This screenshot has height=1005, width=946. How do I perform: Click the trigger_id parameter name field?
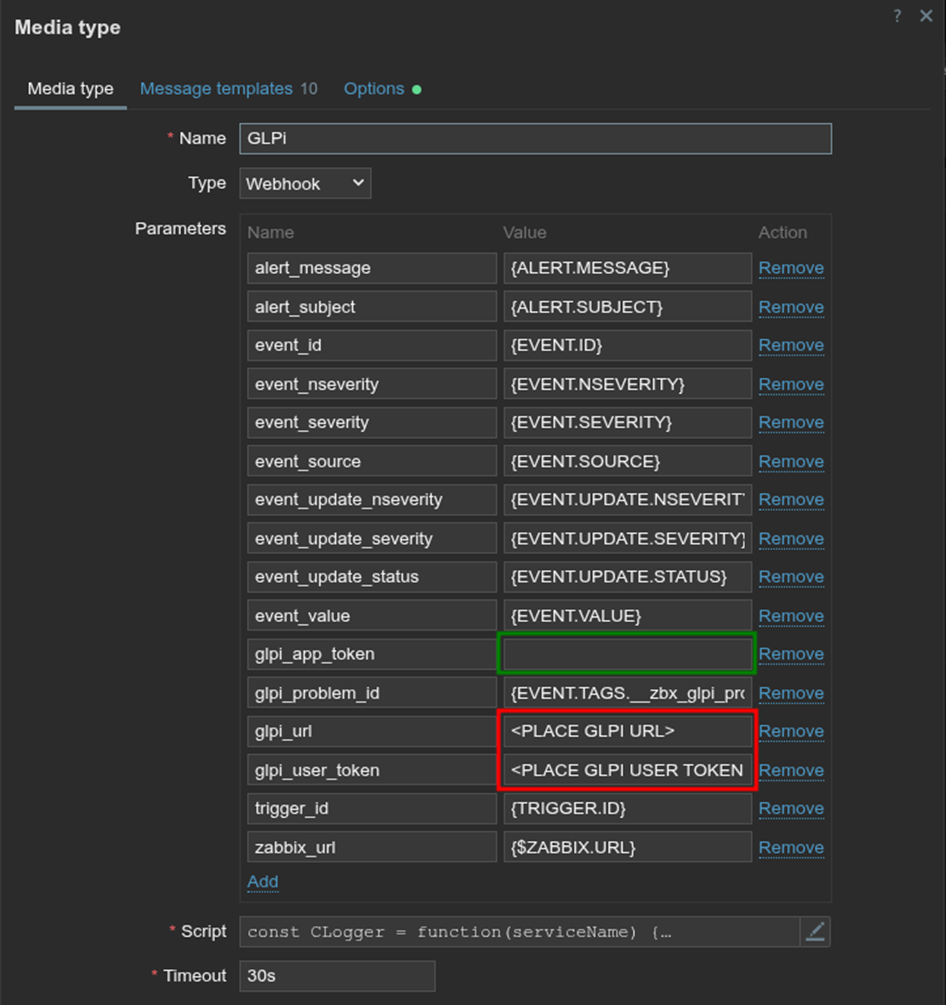(x=372, y=808)
